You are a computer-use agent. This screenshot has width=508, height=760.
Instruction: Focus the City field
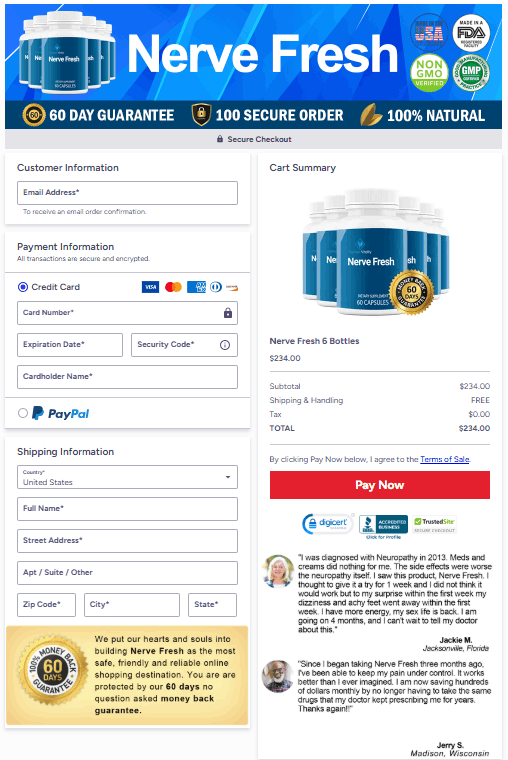pyautogui.click(x=132, y=605)
